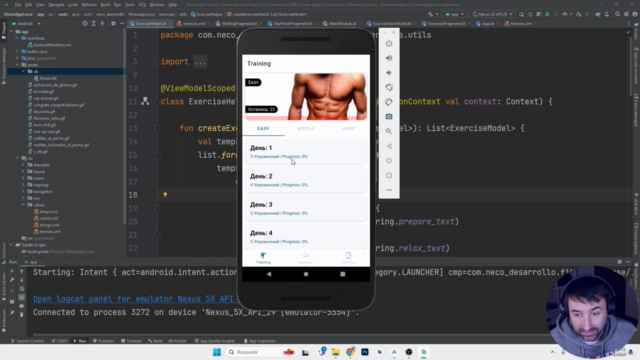The height and width of the screenshot is (360, 640).
Task: Select HARD difficulty tab in app
Action: [x=348, y=129]
